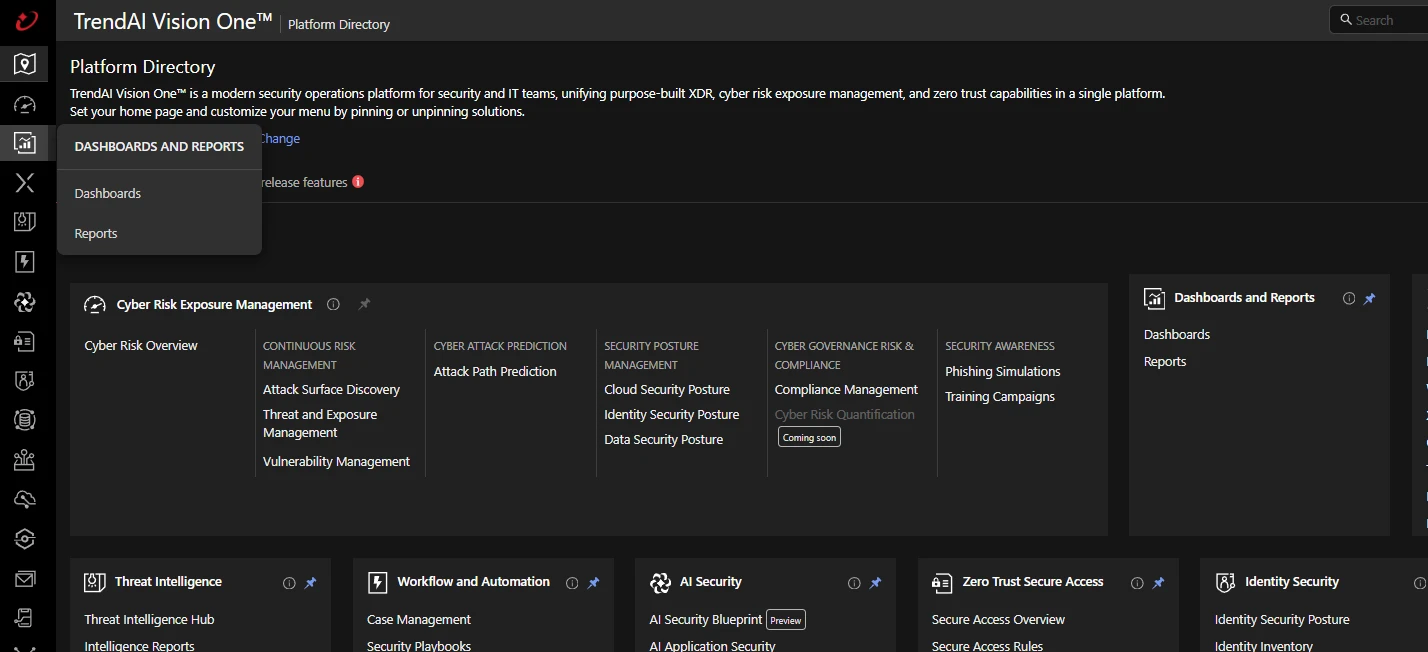The width and height of the screenshot is (1428, 652).
Task: Click Identity Security Posture in Cyber Risk card
Action: pyautogui.click(x=671, y=414)
